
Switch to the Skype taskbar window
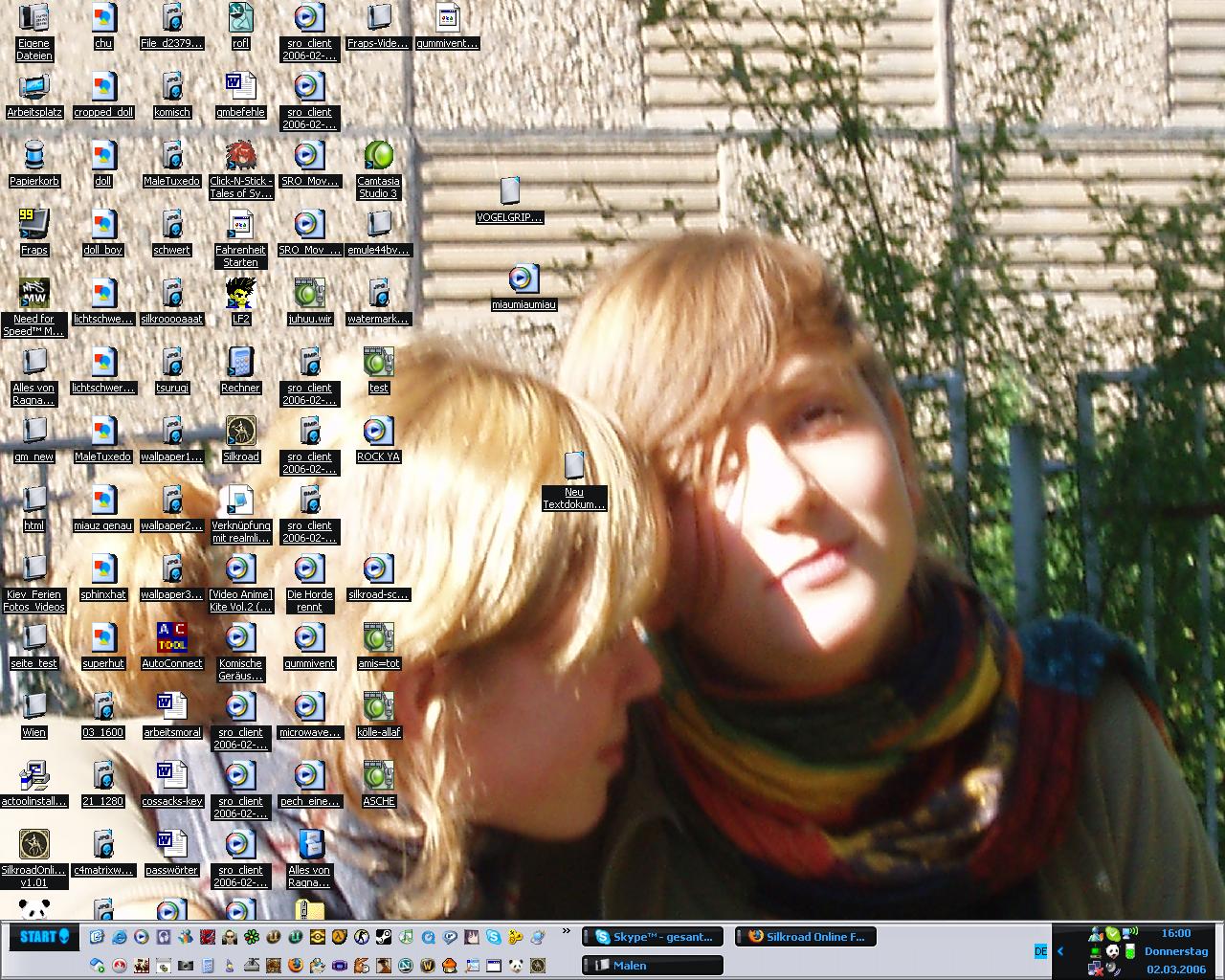[654, 937]
